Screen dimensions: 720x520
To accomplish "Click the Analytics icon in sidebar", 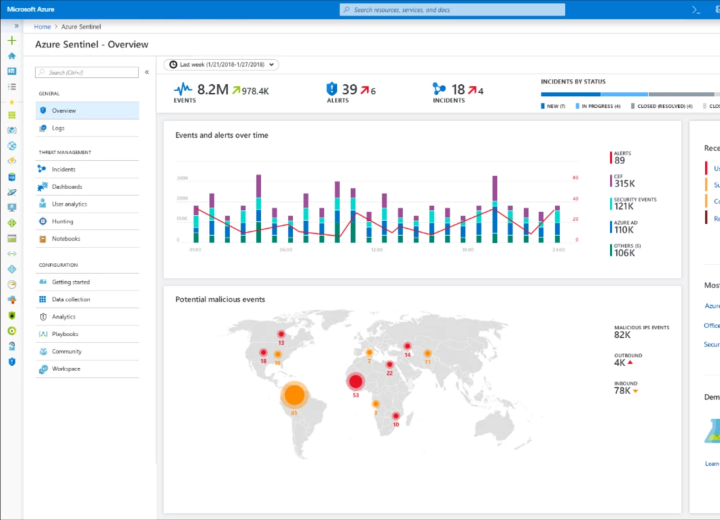I will 43,317.
